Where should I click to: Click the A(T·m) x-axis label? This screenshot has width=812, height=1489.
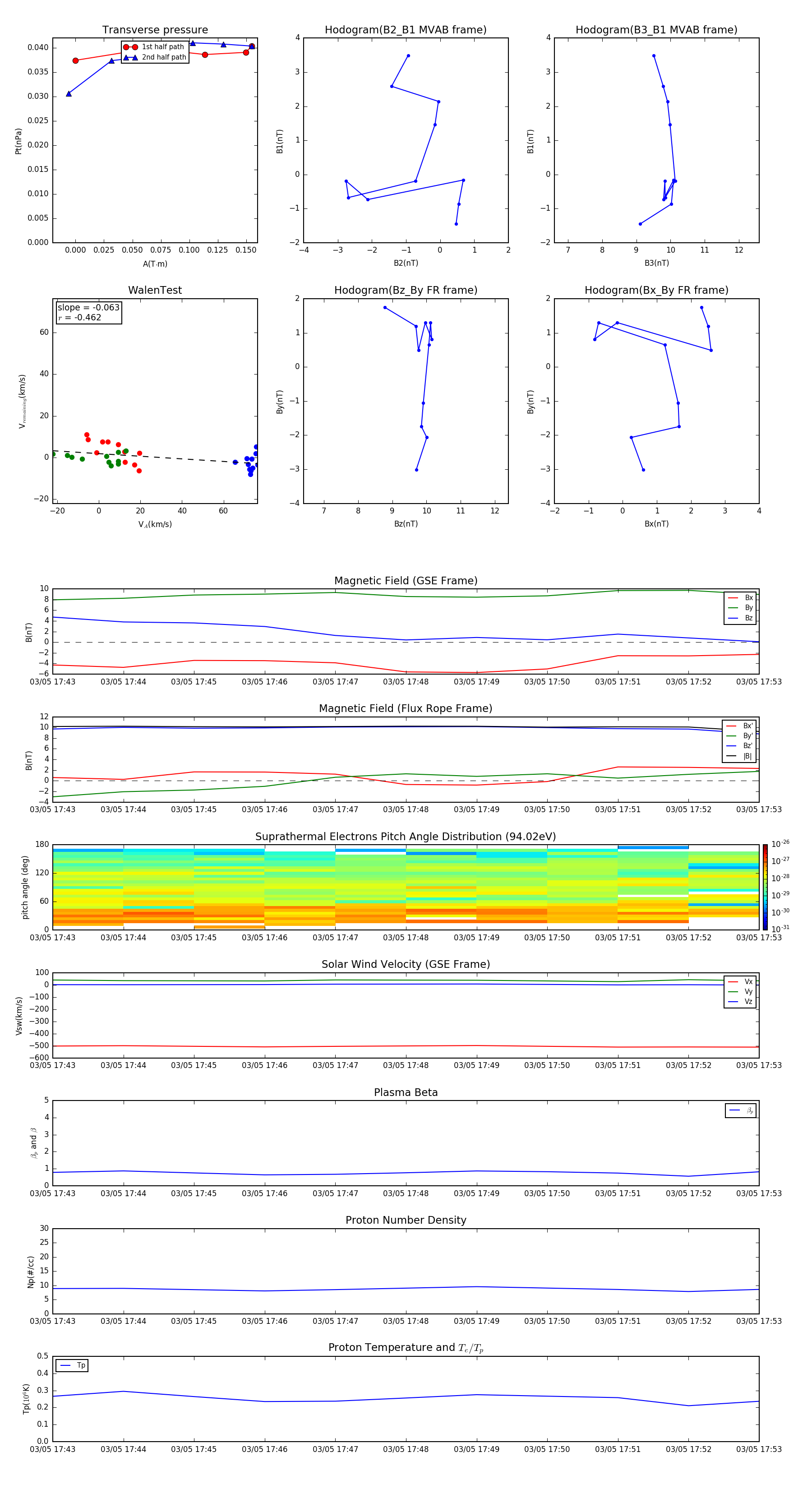(155, 264)
